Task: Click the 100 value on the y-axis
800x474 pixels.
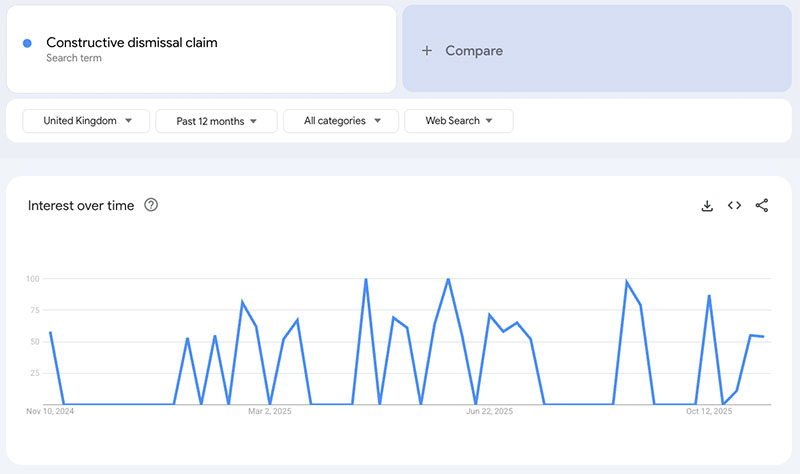Action: [x=33, y=279]
